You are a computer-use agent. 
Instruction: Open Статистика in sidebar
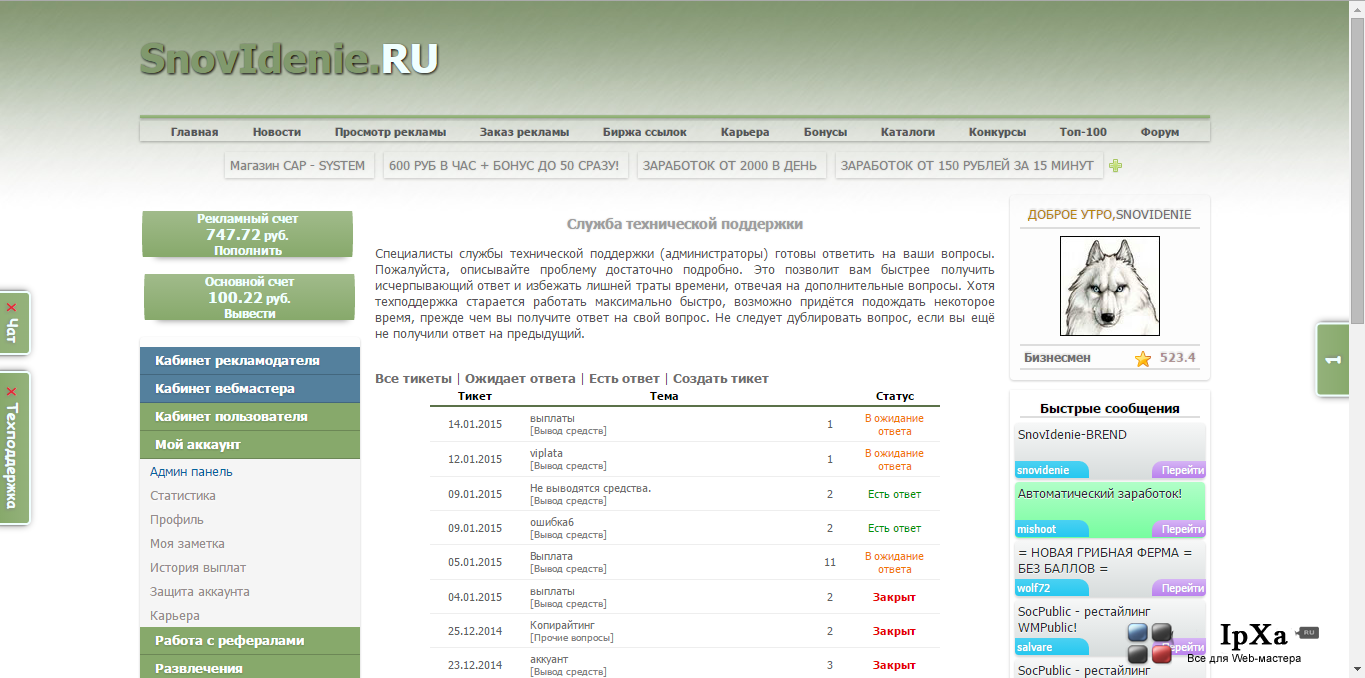183,496
